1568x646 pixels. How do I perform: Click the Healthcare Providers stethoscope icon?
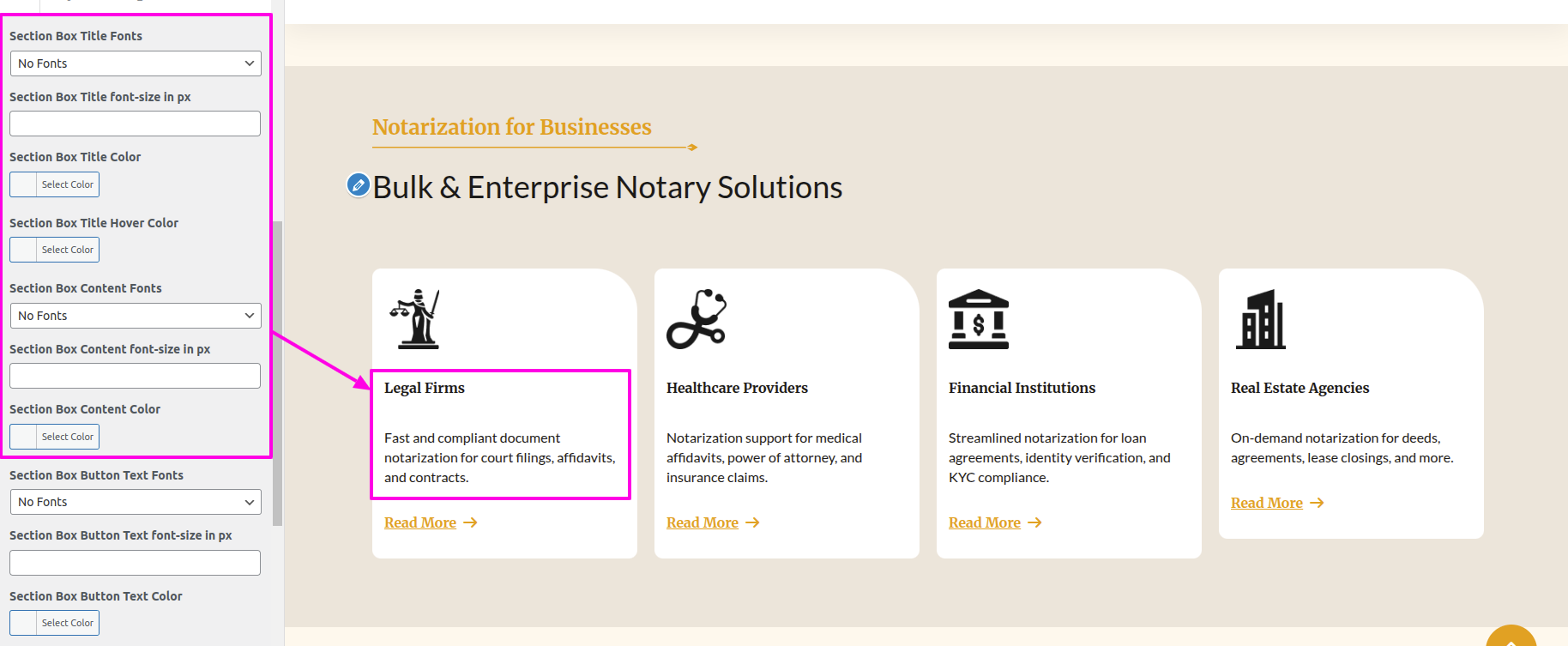point(697,318)
